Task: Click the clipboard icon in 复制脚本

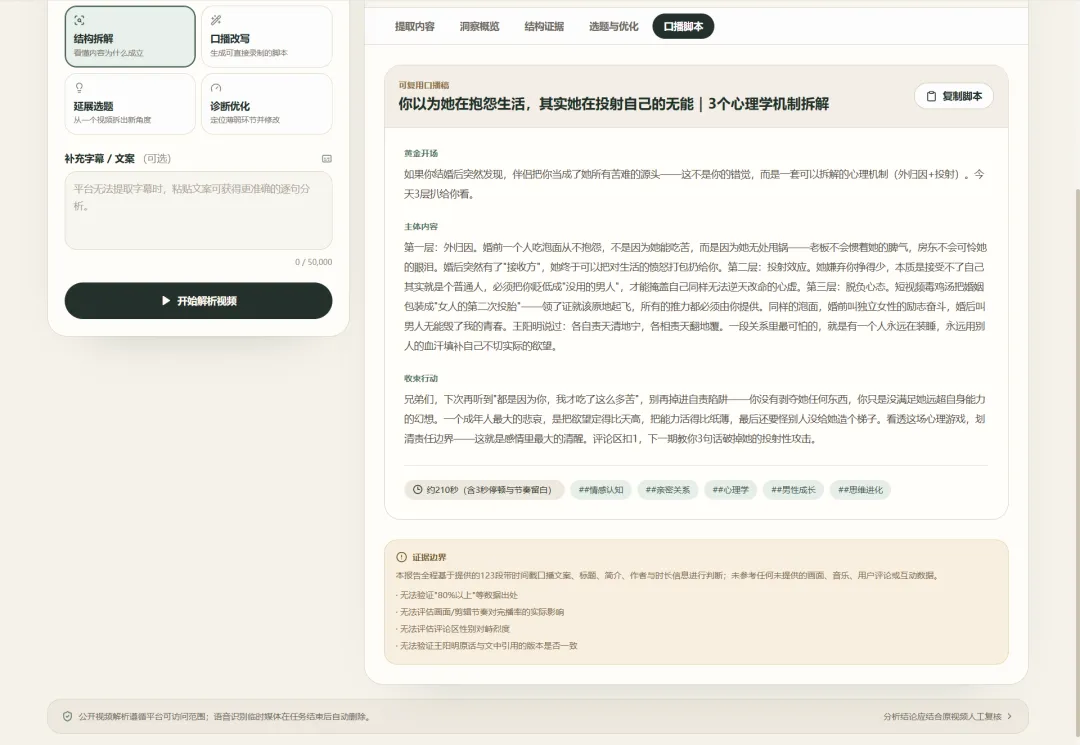Action: [931, 96]
